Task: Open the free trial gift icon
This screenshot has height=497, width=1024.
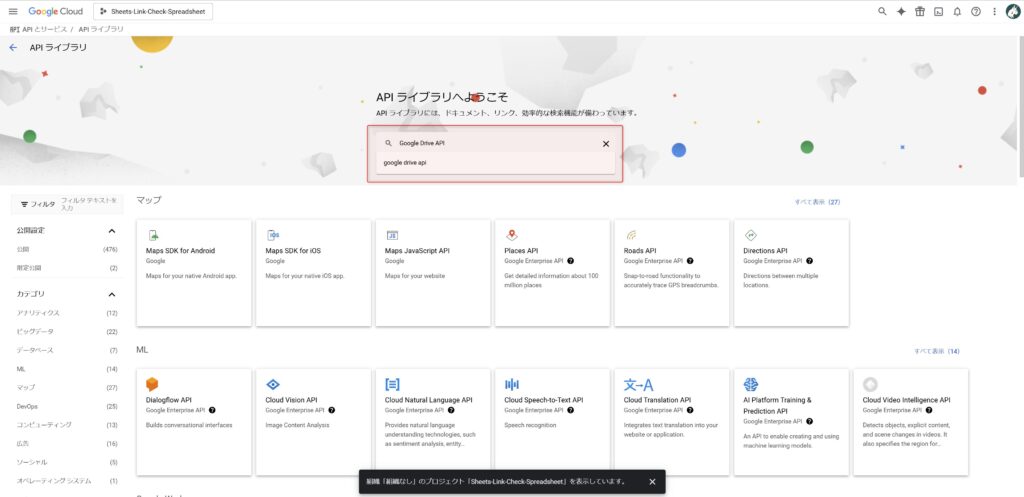Action: tap(920, 11)
